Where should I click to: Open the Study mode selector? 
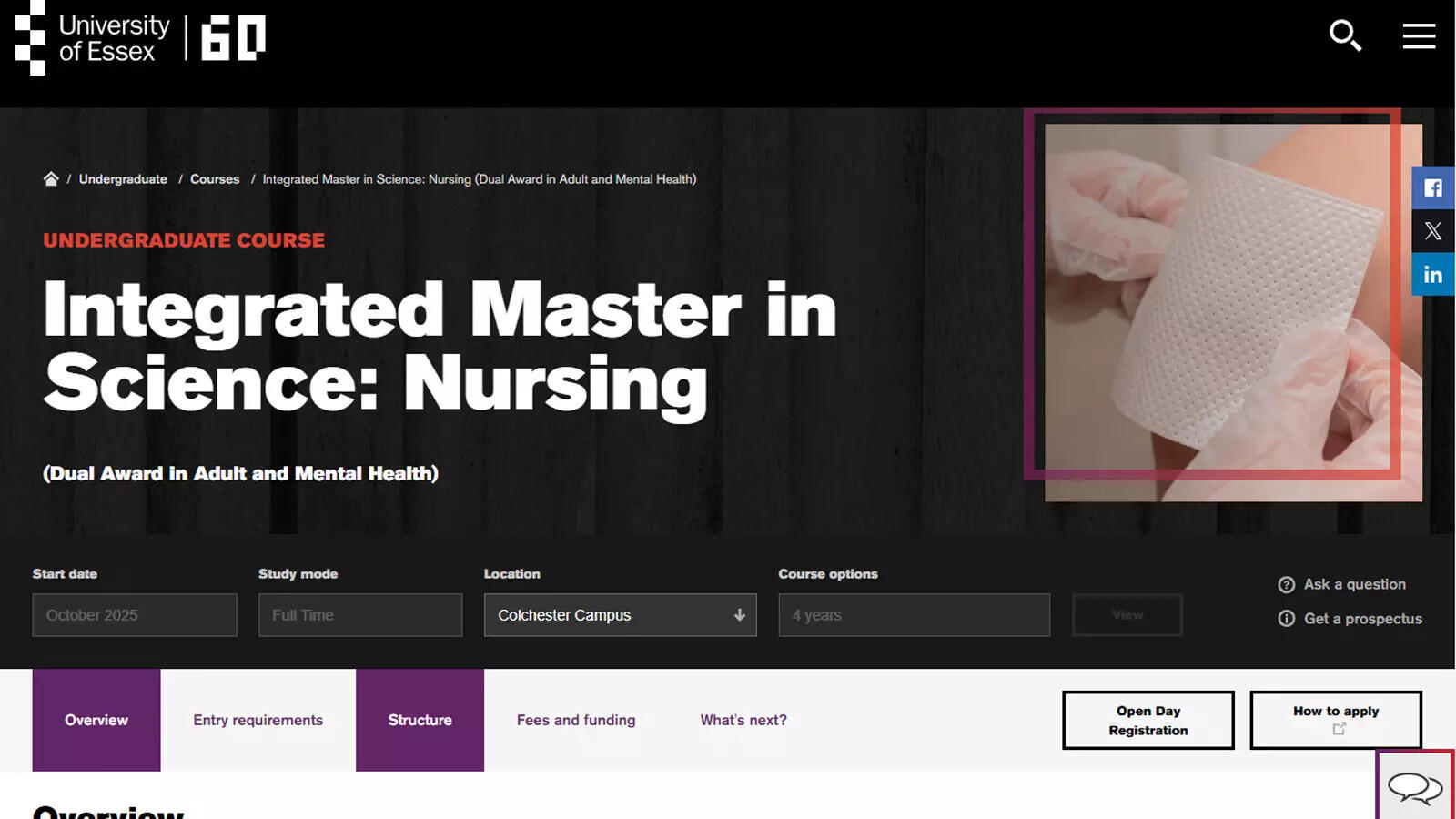[360, 615]
